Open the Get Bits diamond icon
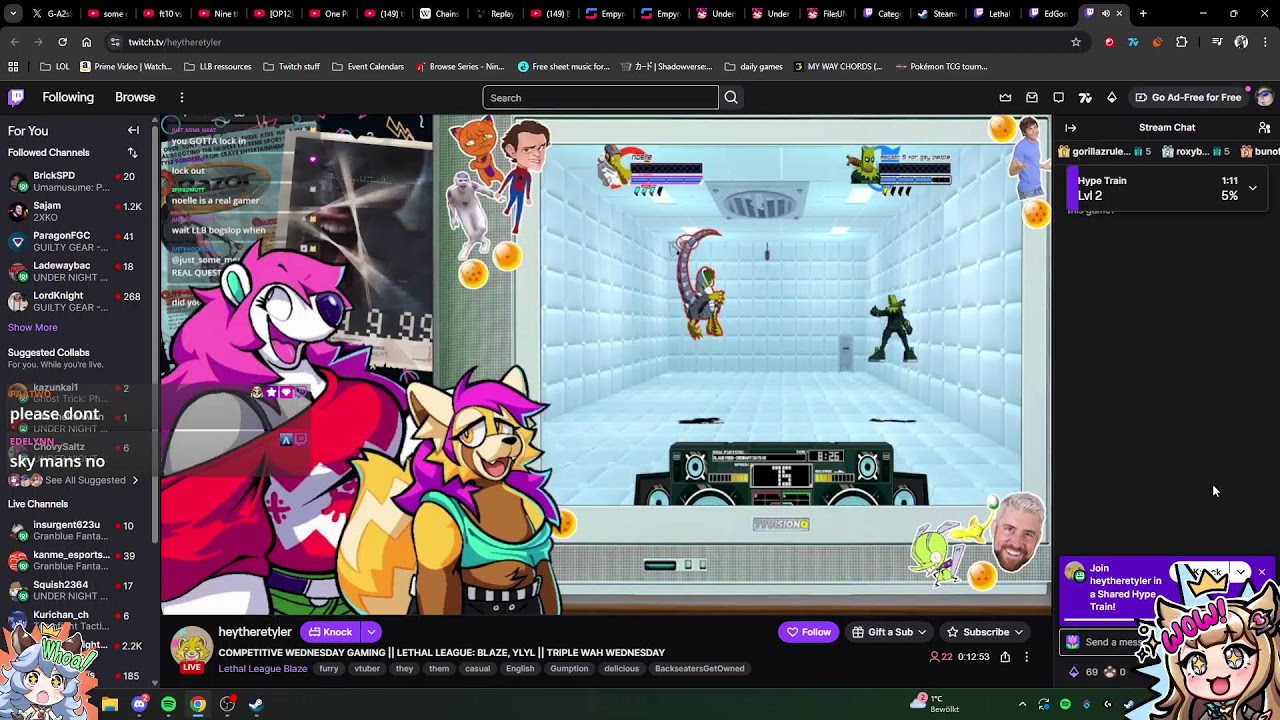Screen dimensions: 1280x720 pyautogui.click(x=1111, y=97)
